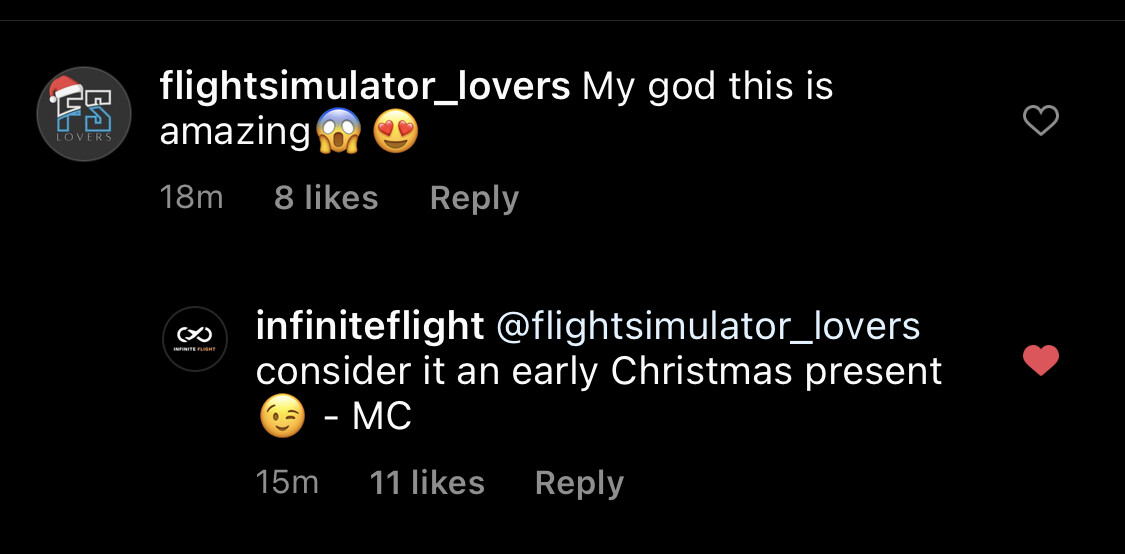View the 11 likes list
Viewport: 1125px width, 554px height.
click(427, 483)
